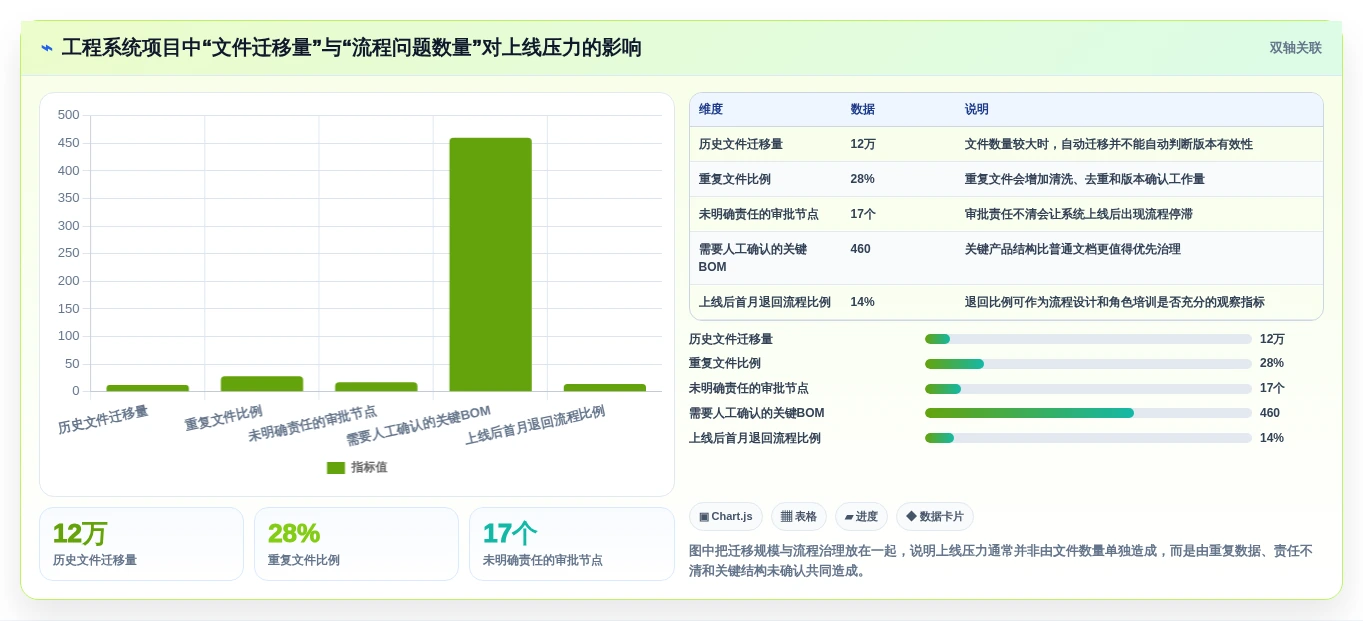The height and width of the screenshot is (621, 1363).
Task: Click the 维度 column header
Action: click(x=711, y=109)
